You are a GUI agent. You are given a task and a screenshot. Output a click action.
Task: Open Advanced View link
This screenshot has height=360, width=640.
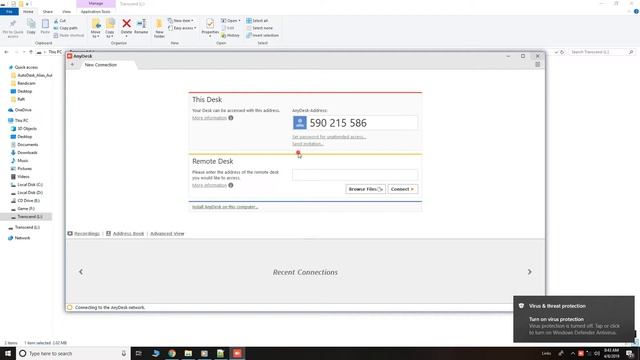167,233
